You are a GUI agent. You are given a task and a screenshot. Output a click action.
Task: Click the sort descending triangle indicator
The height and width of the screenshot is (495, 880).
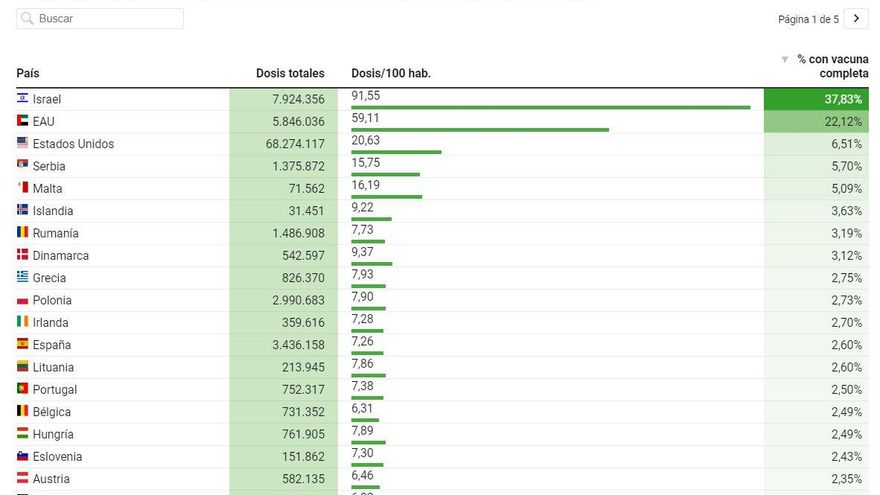785,60
